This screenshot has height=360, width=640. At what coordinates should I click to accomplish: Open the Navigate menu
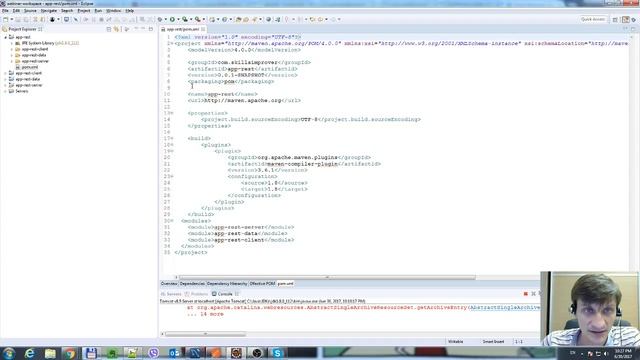coord(49,11)
